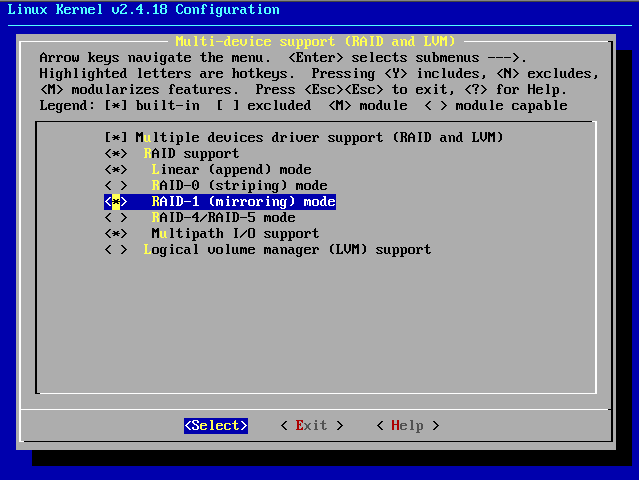Viewport: 639px width, 480px height.
Task: Toggle the RAID-0 (striping) mode marker
Action: (116, 186)
